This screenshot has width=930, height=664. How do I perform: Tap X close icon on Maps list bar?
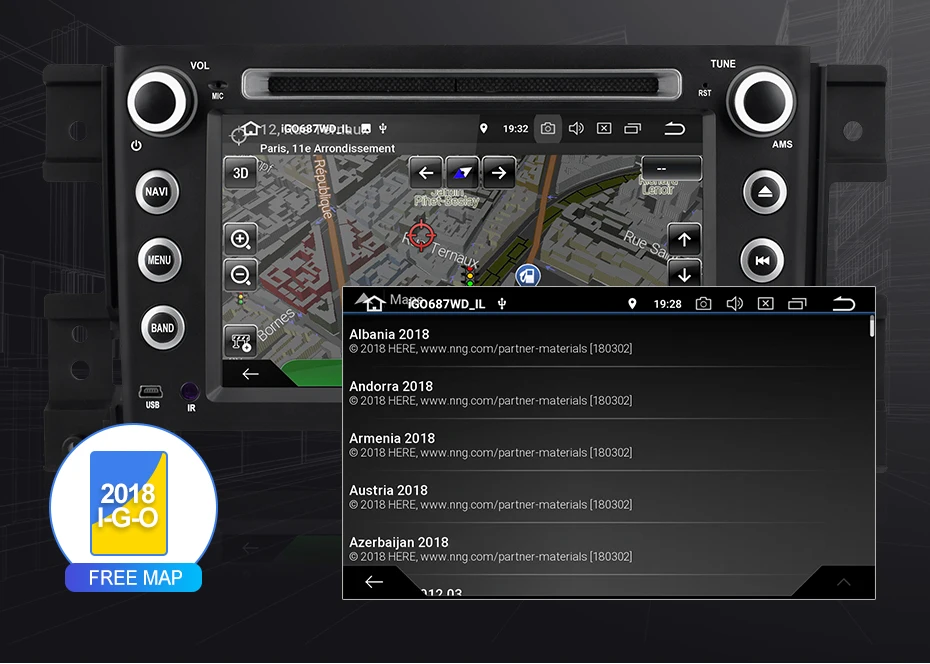point(766,304)
